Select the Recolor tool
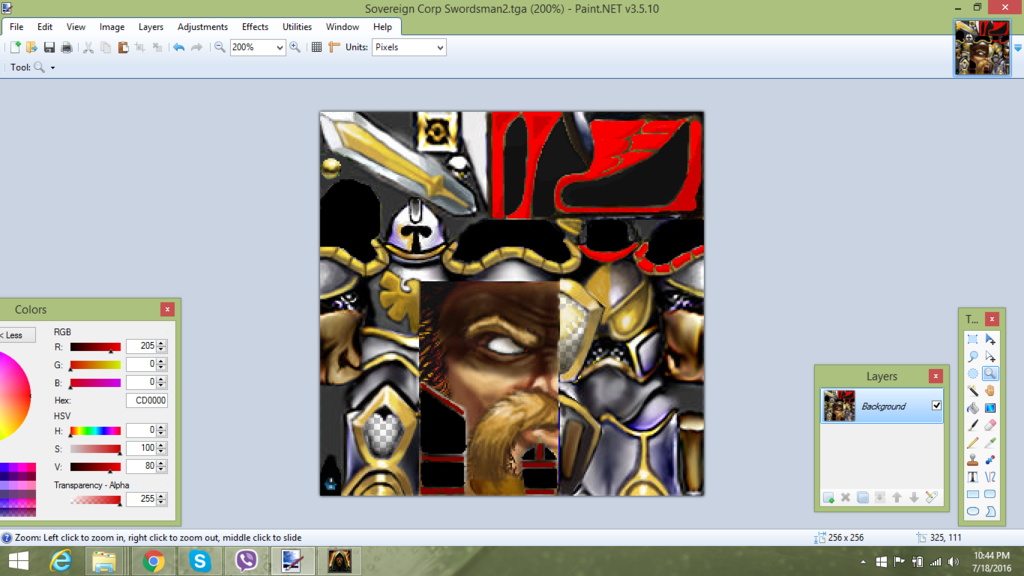 990,460
